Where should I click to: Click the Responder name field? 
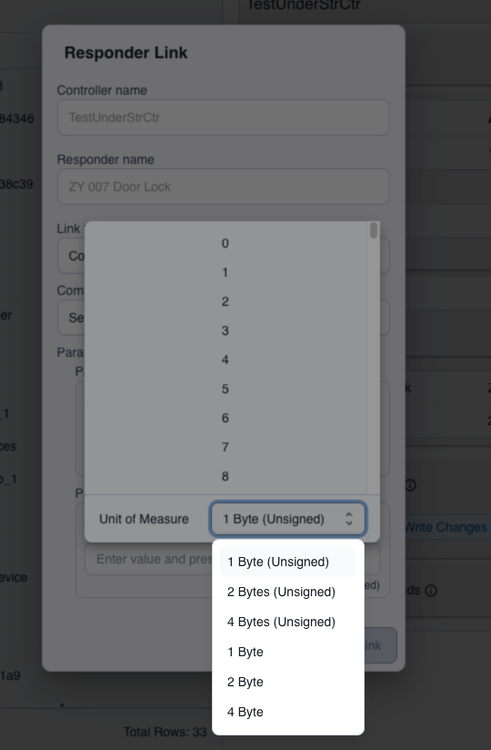(223, 187)
